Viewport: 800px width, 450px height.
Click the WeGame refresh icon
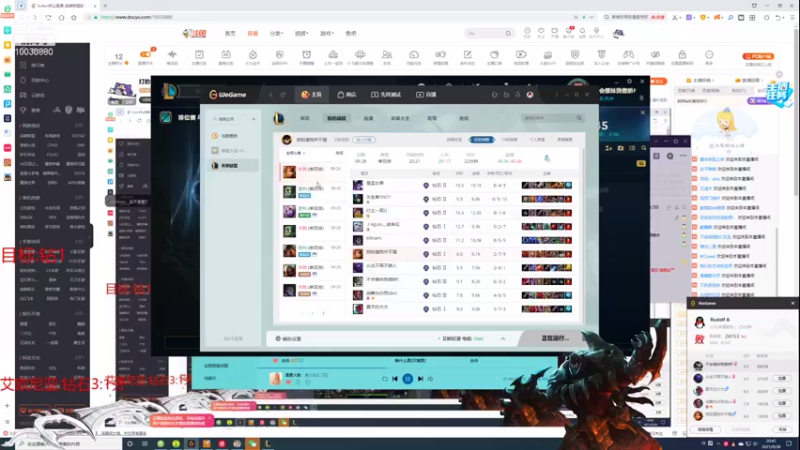(x=283, y=95)
